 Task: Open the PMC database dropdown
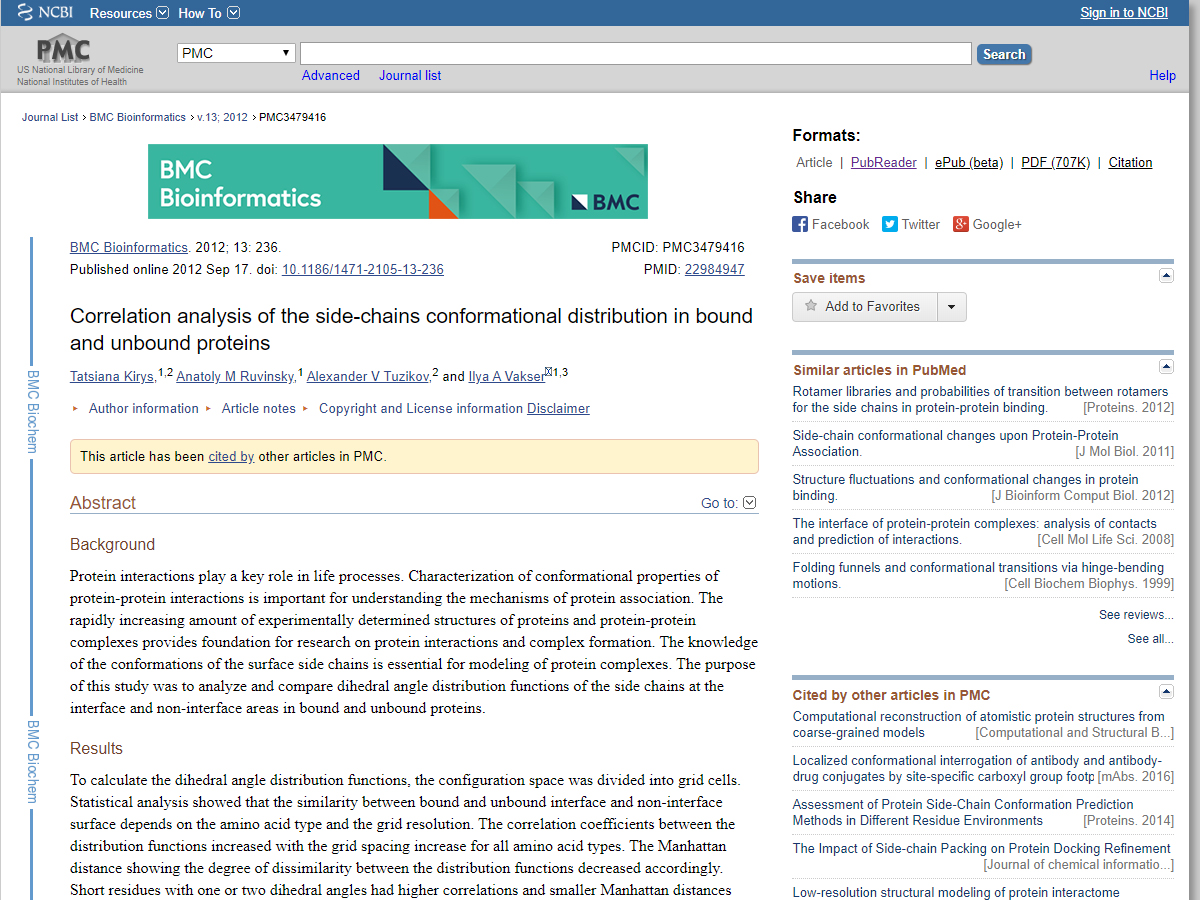click(236, 53)
